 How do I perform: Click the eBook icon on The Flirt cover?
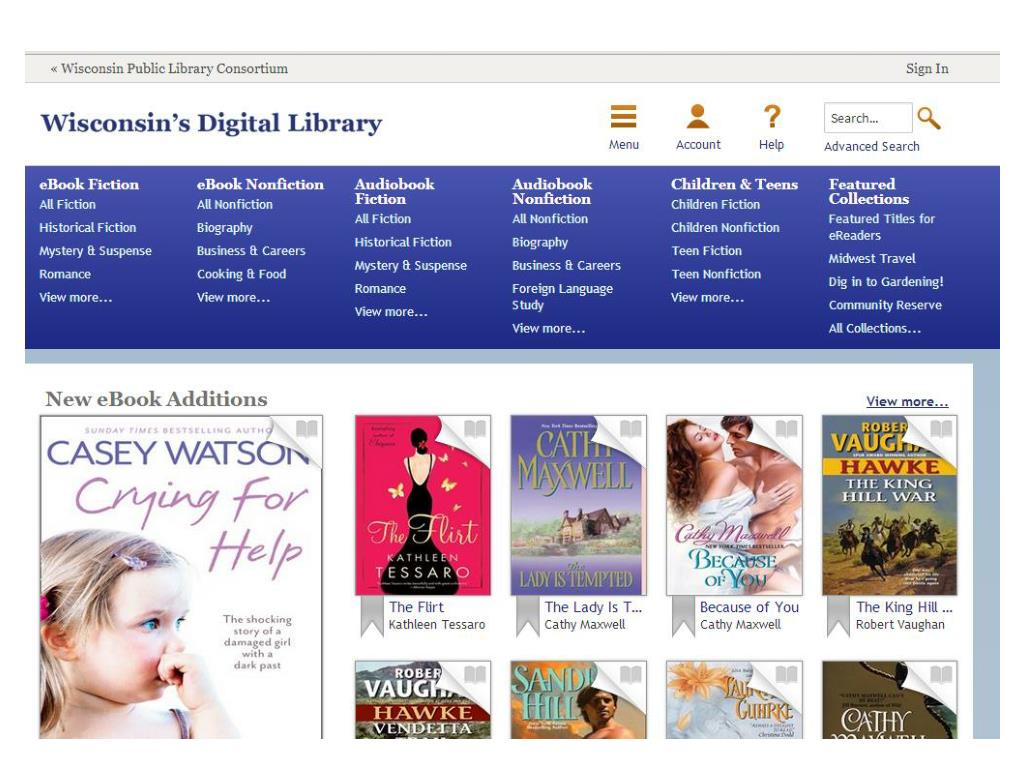(x=475, y=429)
